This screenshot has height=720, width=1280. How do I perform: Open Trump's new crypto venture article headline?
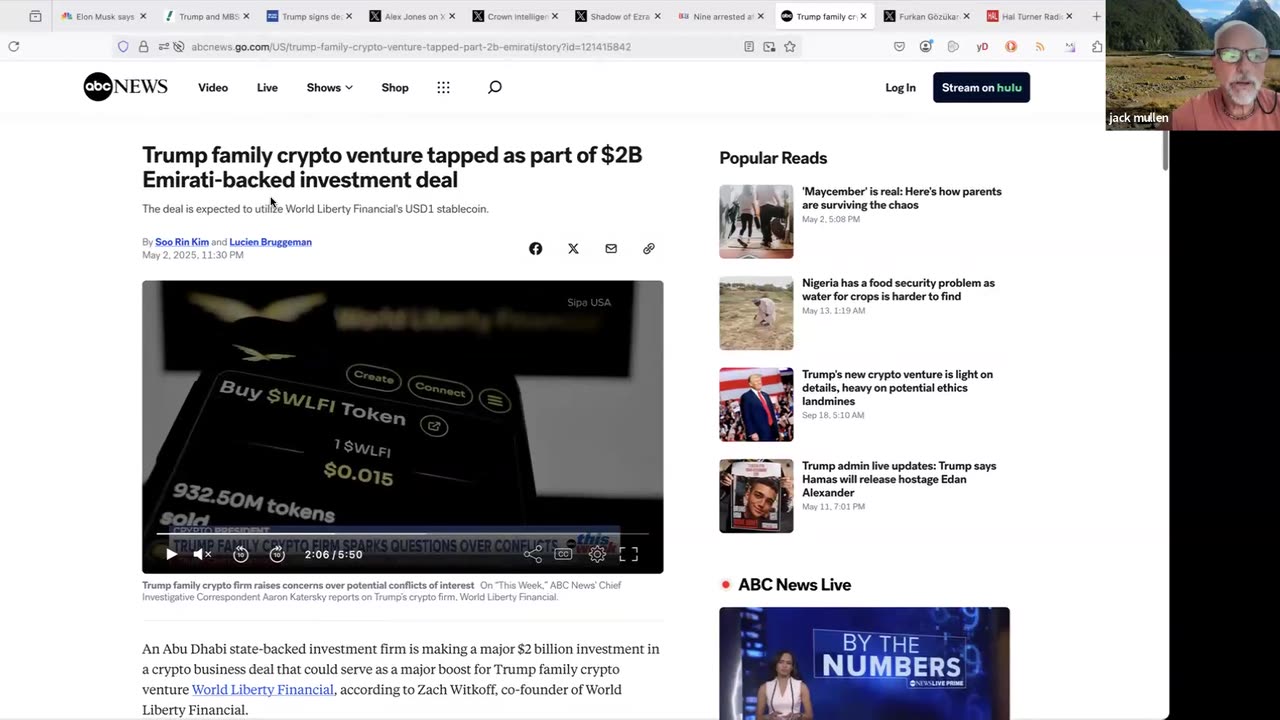pos(897,388)
